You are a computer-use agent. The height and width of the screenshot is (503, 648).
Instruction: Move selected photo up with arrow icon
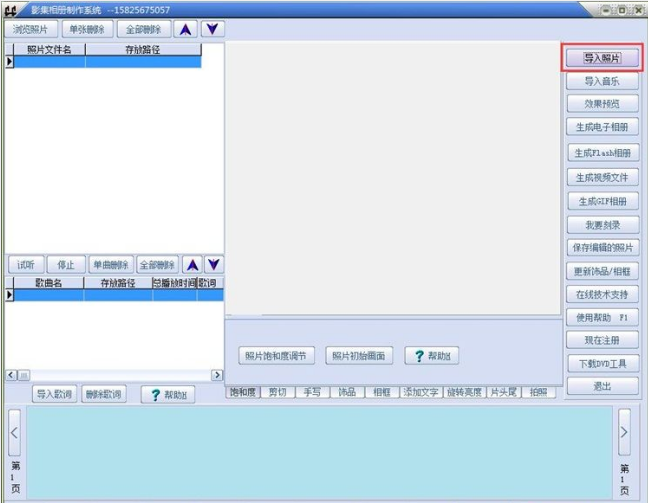[186, 29]
